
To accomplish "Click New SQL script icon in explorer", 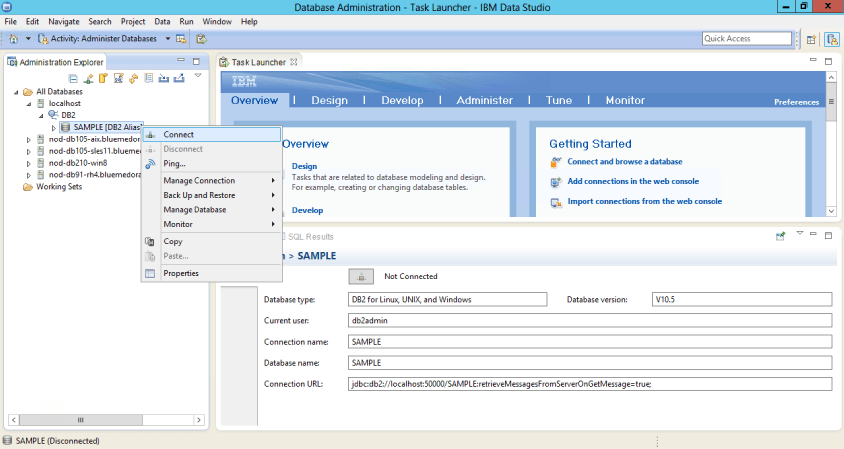I will [118, 79].
